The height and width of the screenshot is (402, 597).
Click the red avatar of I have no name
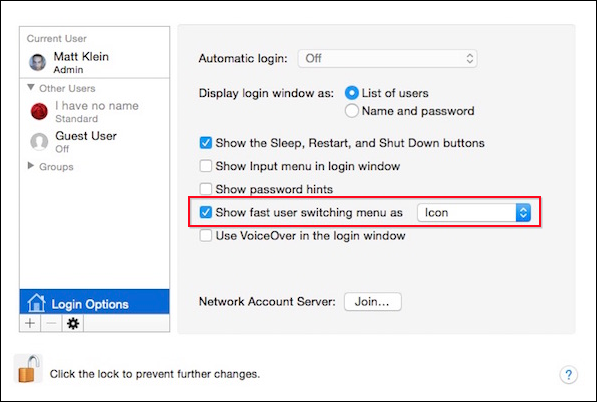[39, 111]
